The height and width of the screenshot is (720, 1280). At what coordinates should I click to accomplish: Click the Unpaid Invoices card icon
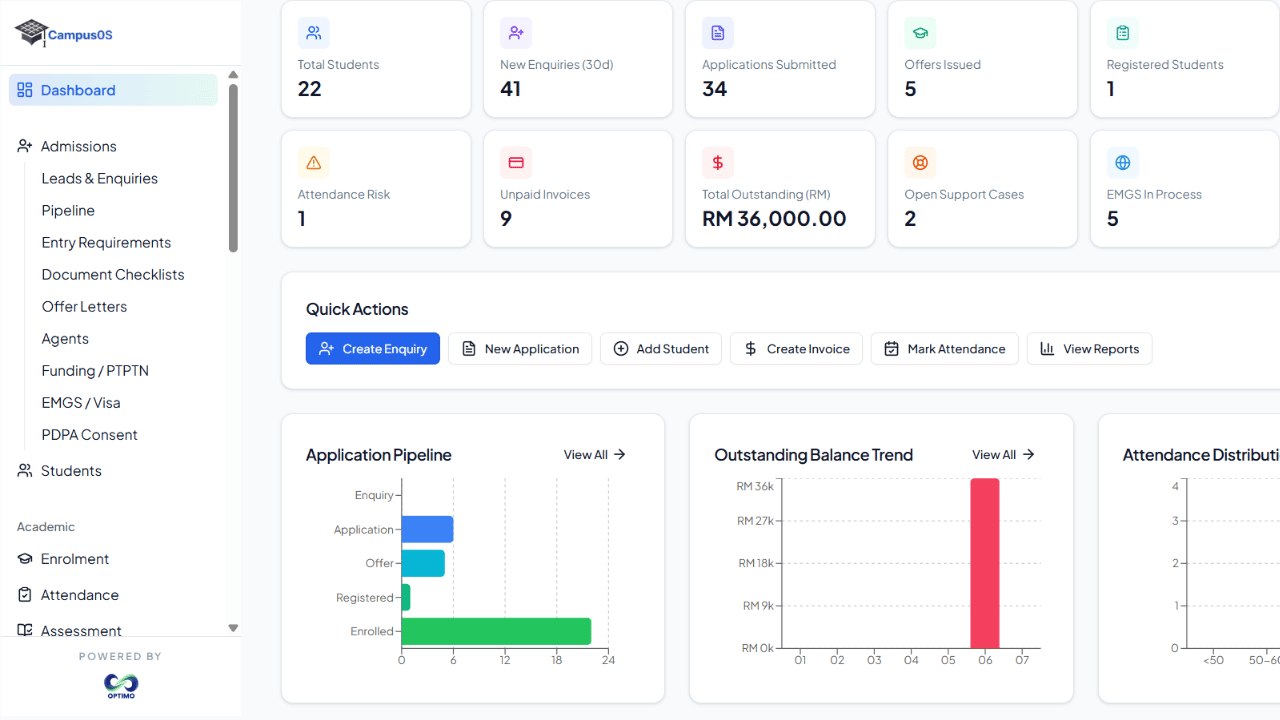point(516,163)
